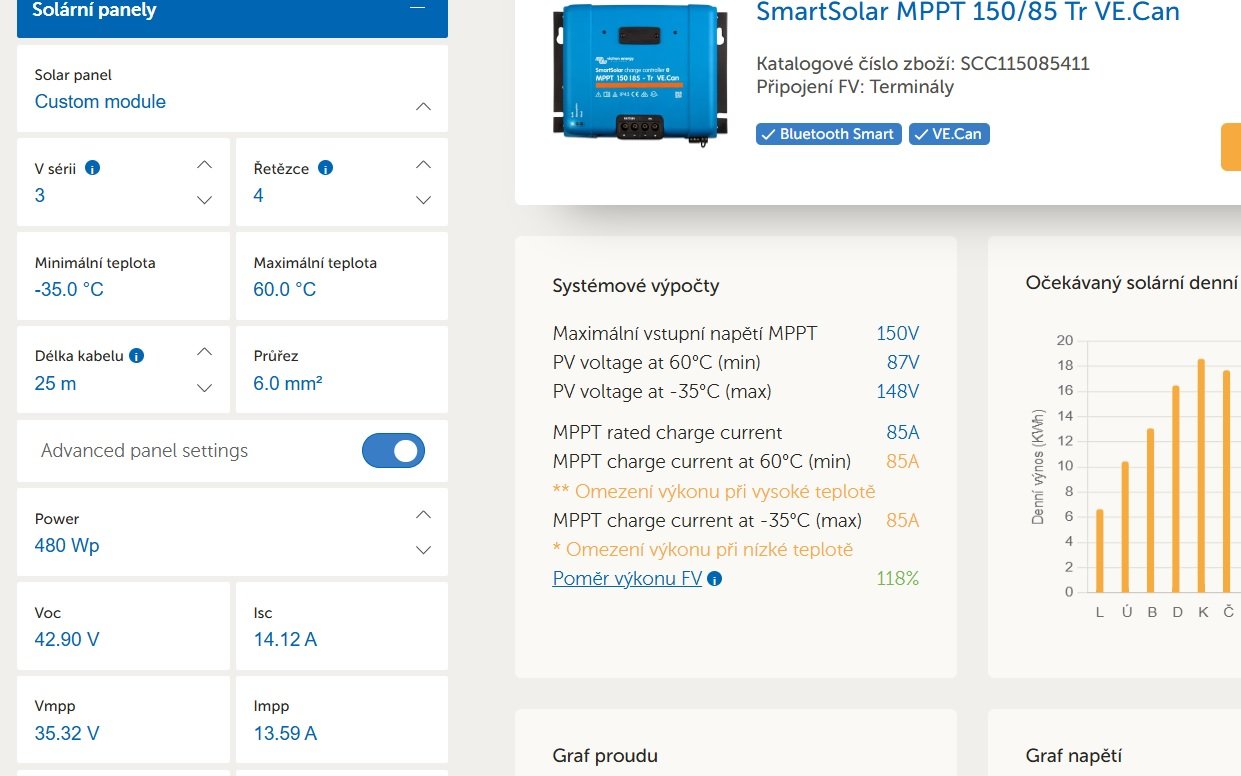The image size is (1241, 776).
Task: Open info icon beside Poměr výkonu FV
Action: [x=715, y=579]
